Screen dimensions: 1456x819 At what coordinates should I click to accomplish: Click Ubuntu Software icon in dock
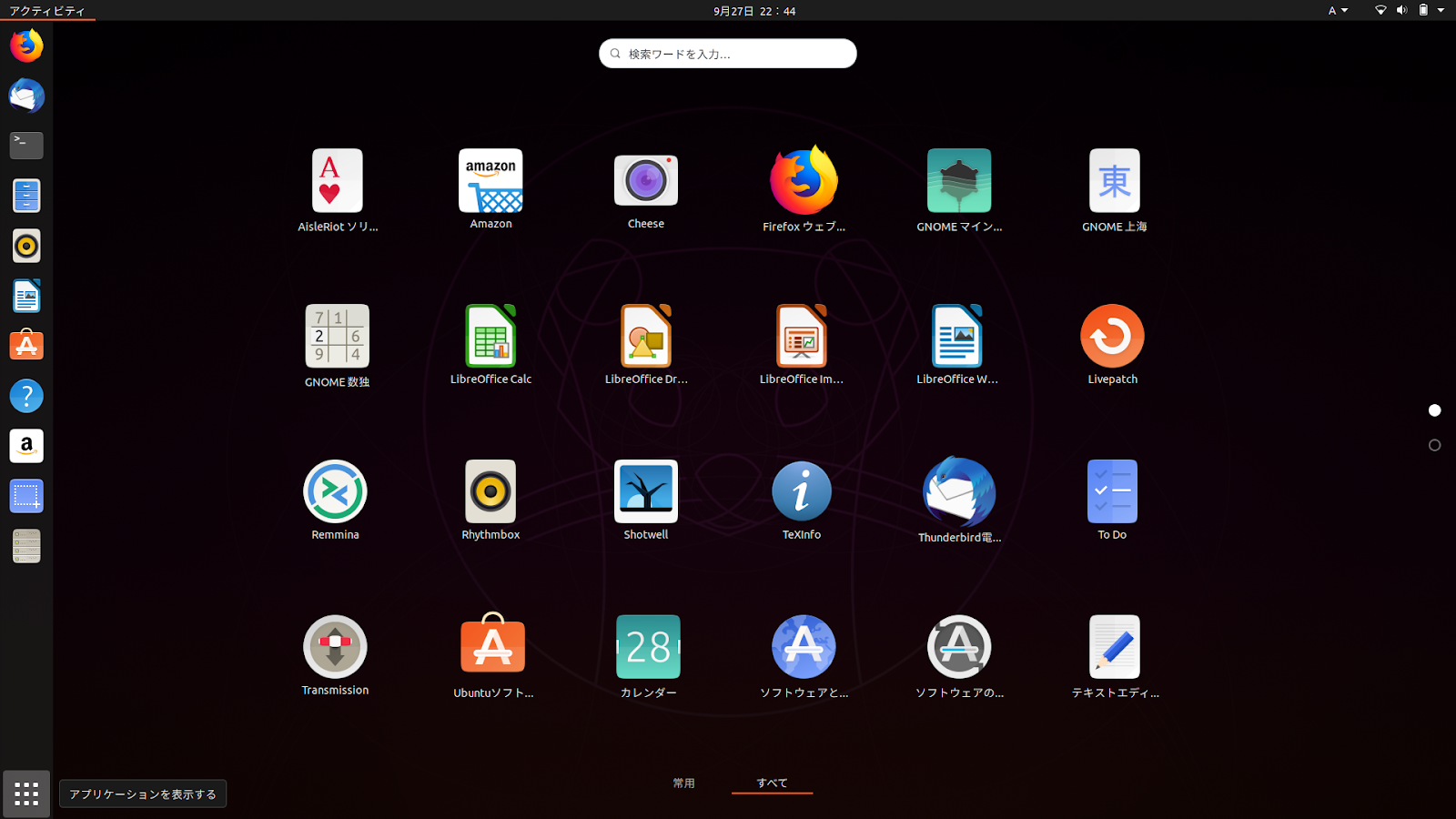coord(26,345)
